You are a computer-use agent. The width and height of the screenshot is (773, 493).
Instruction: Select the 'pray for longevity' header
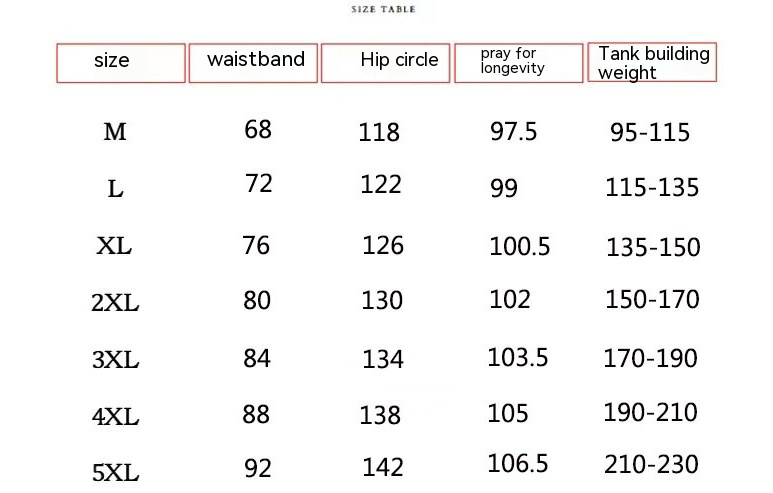tap(518, 63)
